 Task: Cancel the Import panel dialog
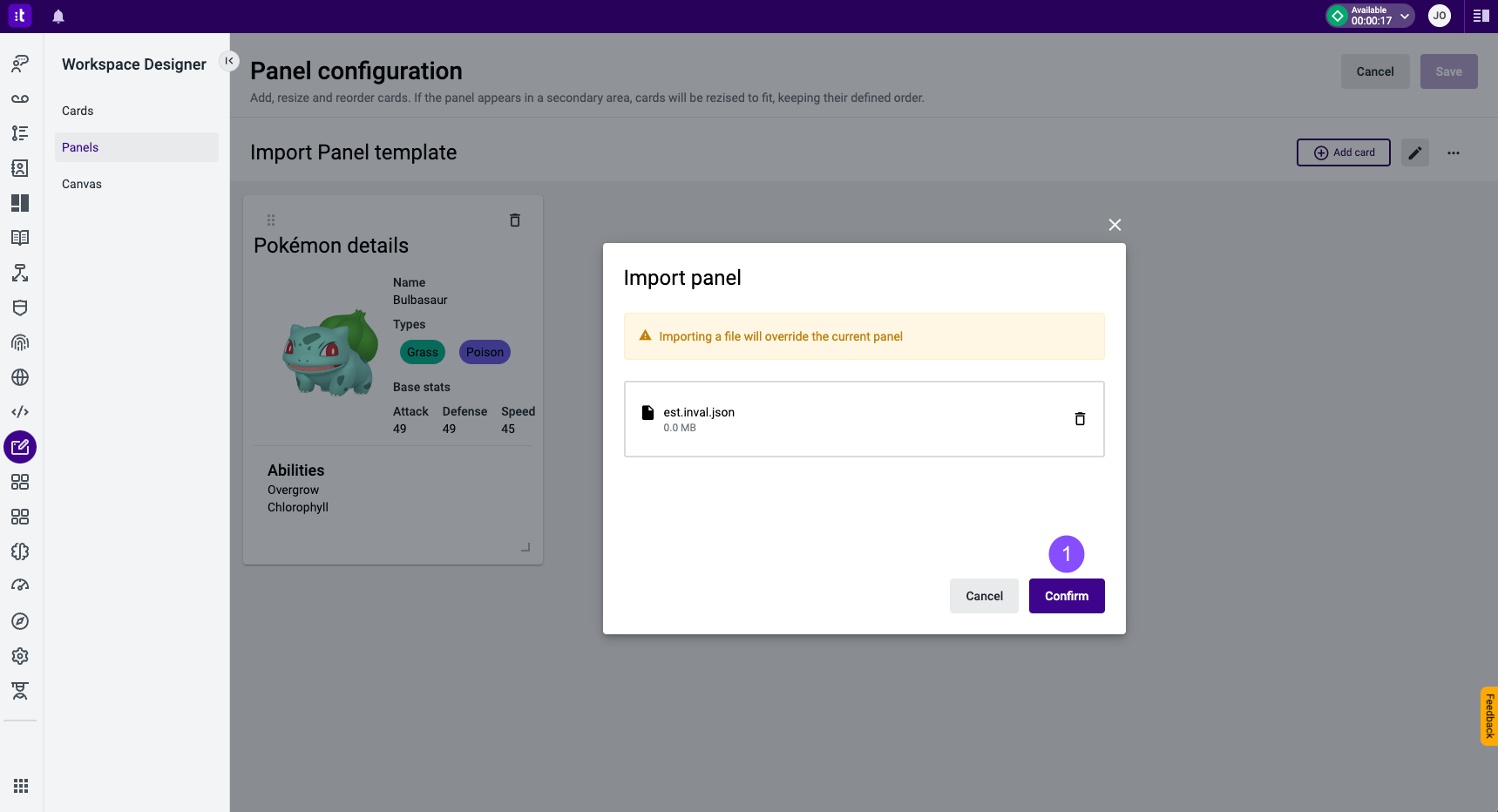984,596
